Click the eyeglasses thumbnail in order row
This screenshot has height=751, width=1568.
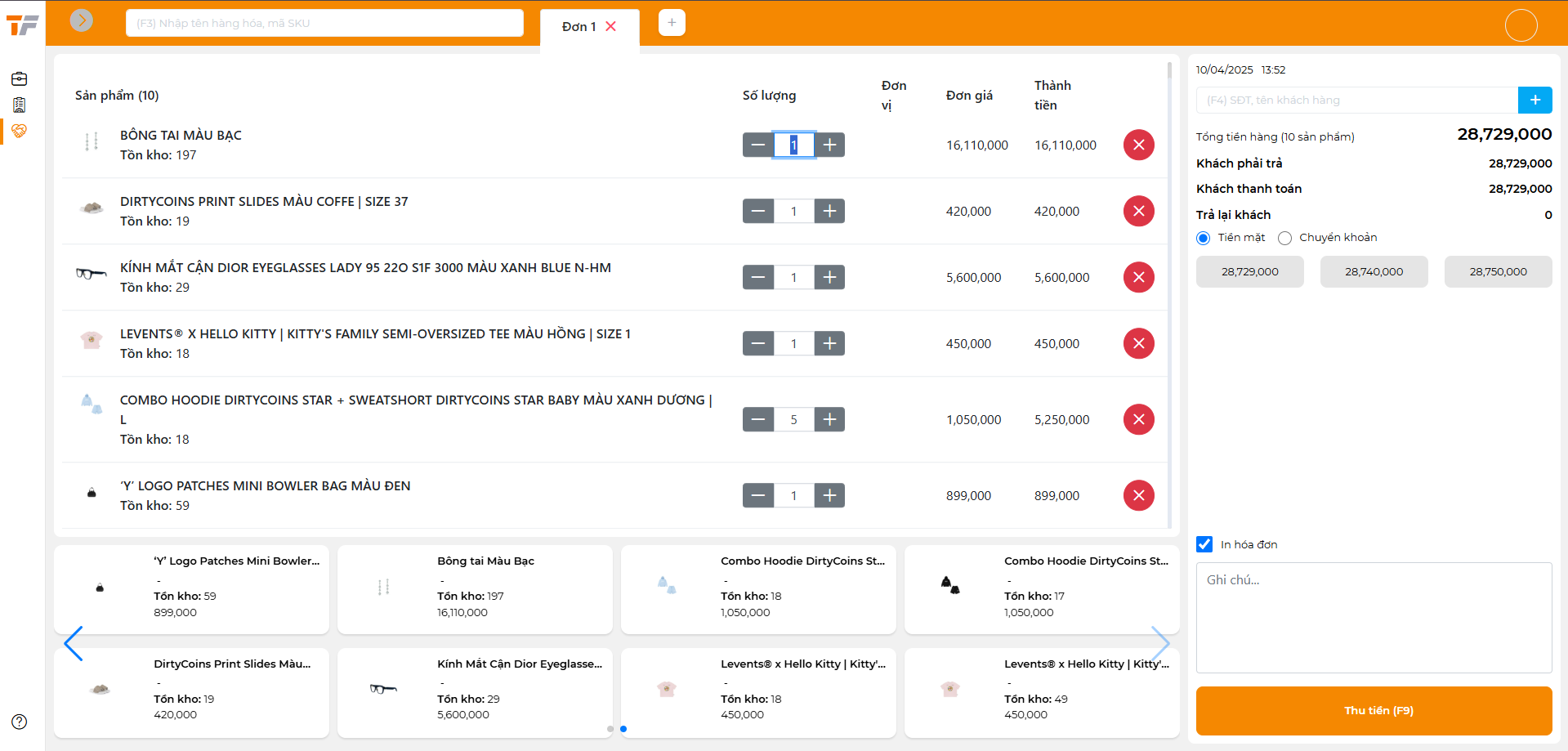(x=92, y=274)
